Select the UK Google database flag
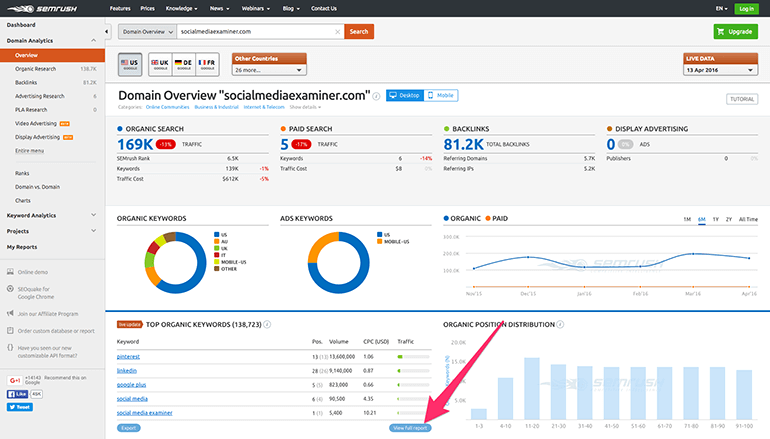This screenshot has height=439, width=770. pyautogui.click(x=160, y=64)
